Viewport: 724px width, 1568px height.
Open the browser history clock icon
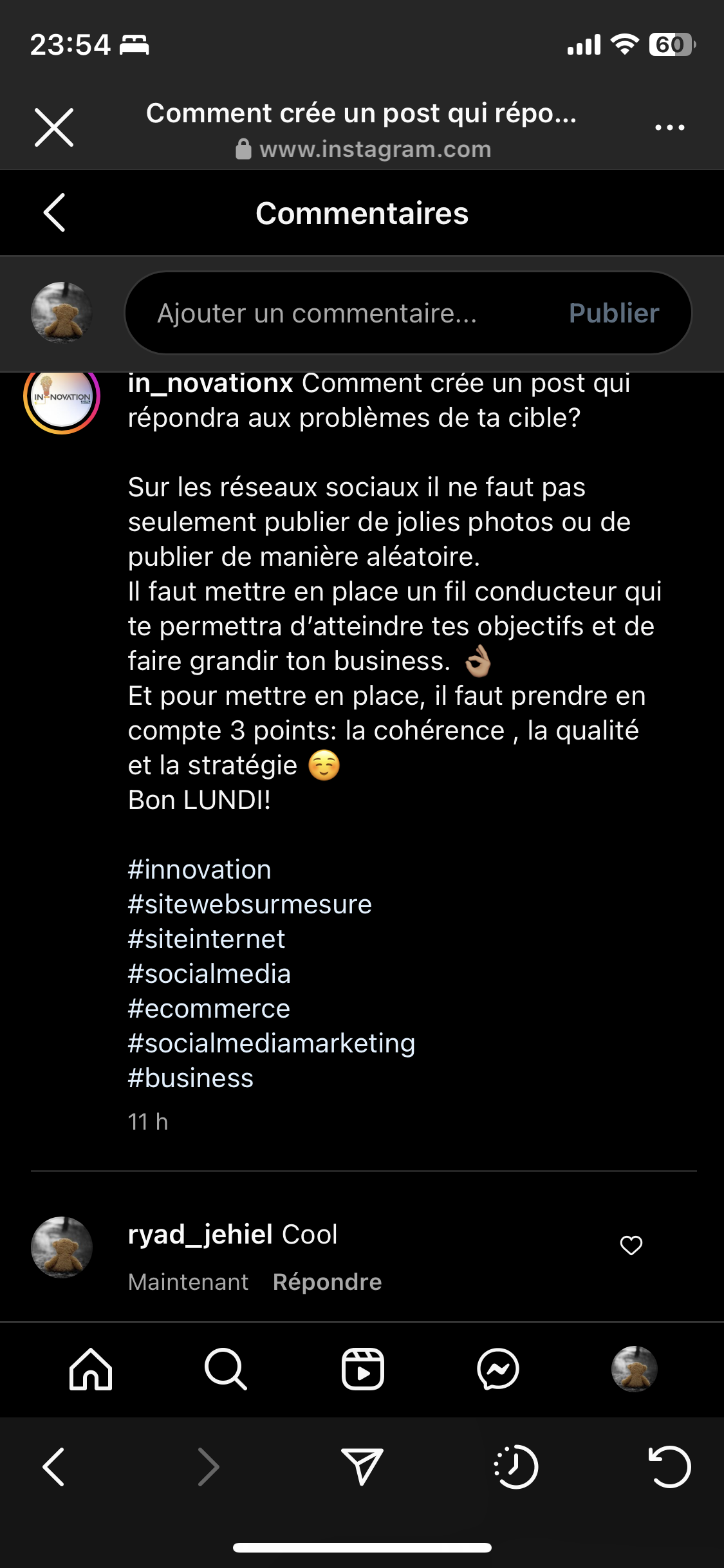[x=515, y=1467]
